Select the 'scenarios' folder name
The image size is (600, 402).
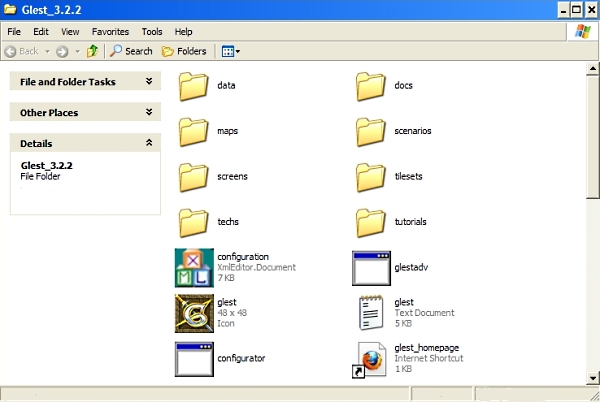(x=412, y=131)
